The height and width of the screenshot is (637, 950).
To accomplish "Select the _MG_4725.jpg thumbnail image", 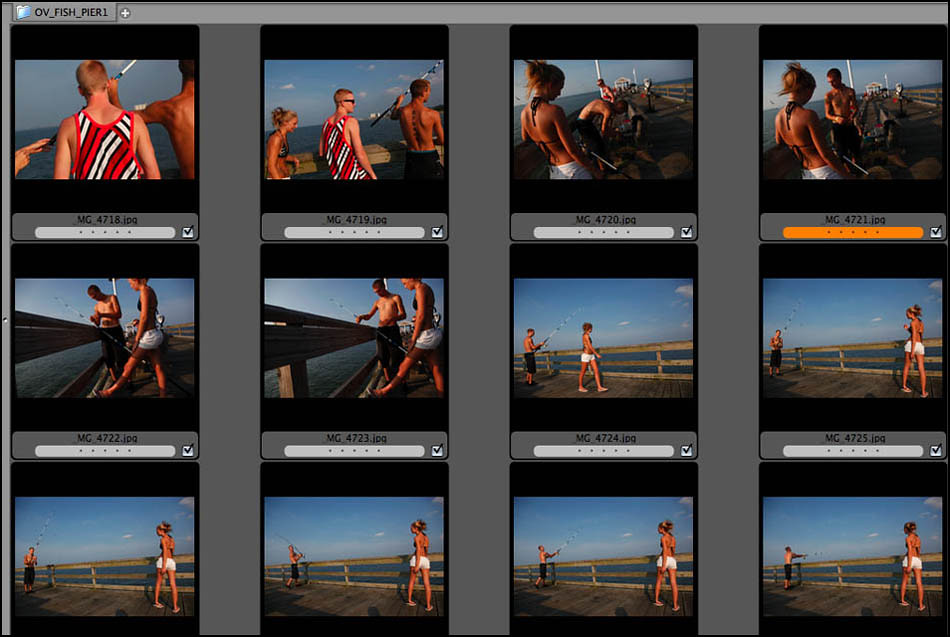I will [x=853, y=338].
